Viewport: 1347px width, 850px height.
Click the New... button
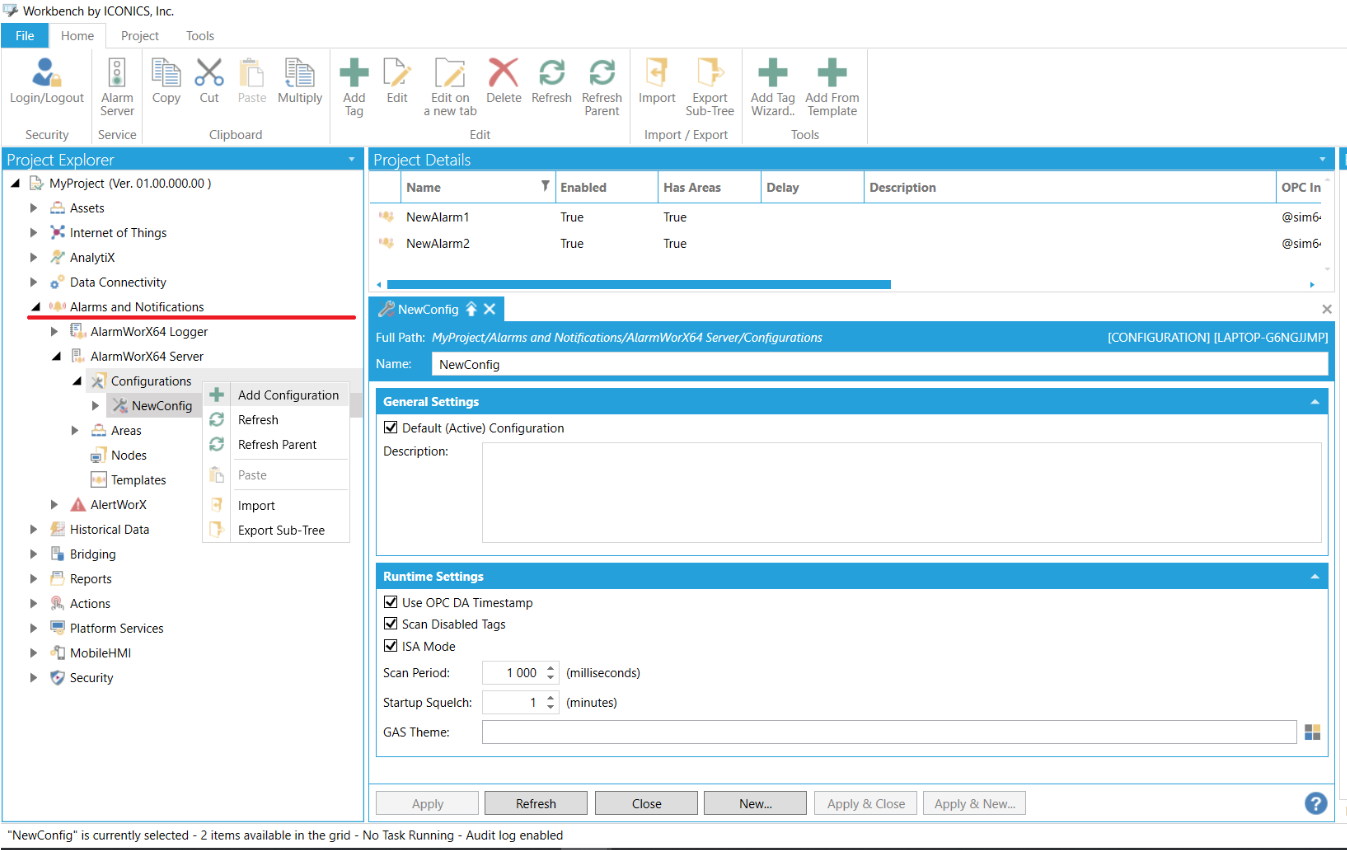coord(755,803)
